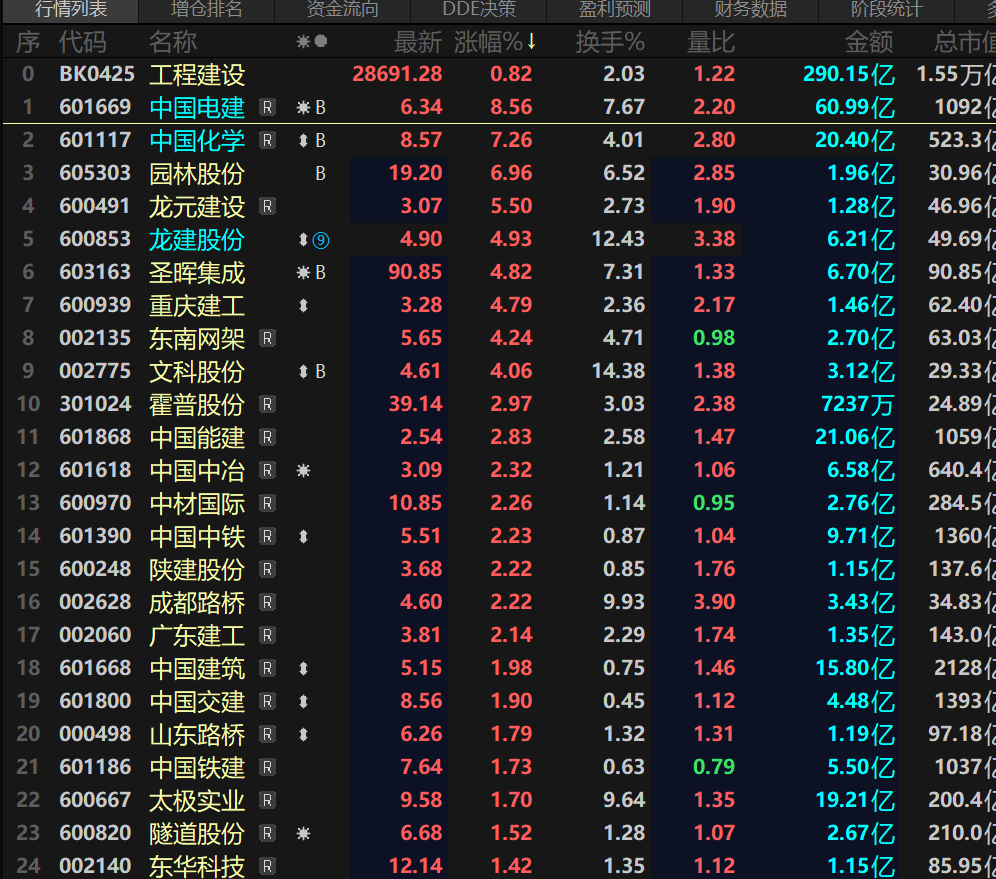Click R badge next to 中国中铁
Screen dimensions: 996x879
[267, 537]
